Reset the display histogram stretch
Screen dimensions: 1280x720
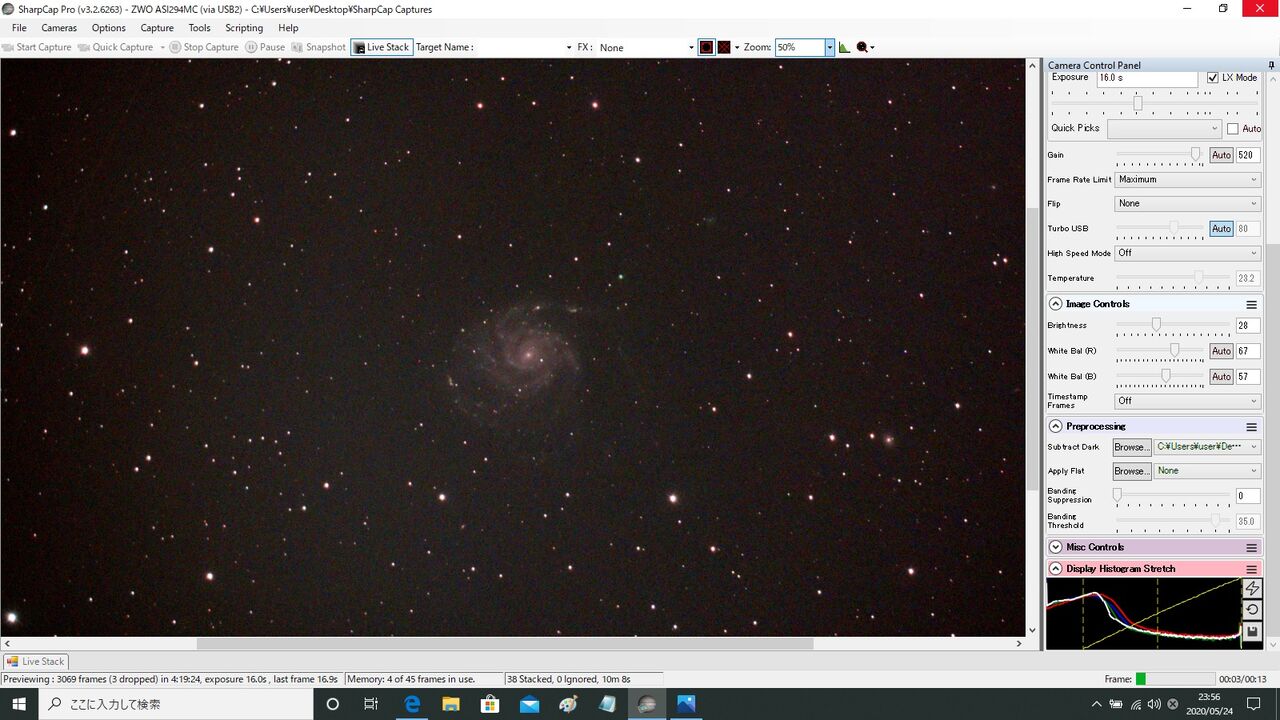[x=1251, y=610]
